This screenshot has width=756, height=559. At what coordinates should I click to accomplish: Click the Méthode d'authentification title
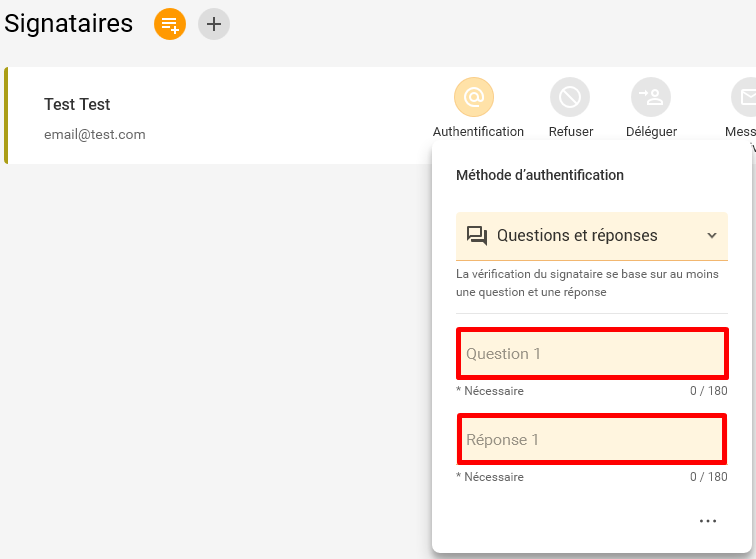[x=540, y=175]
